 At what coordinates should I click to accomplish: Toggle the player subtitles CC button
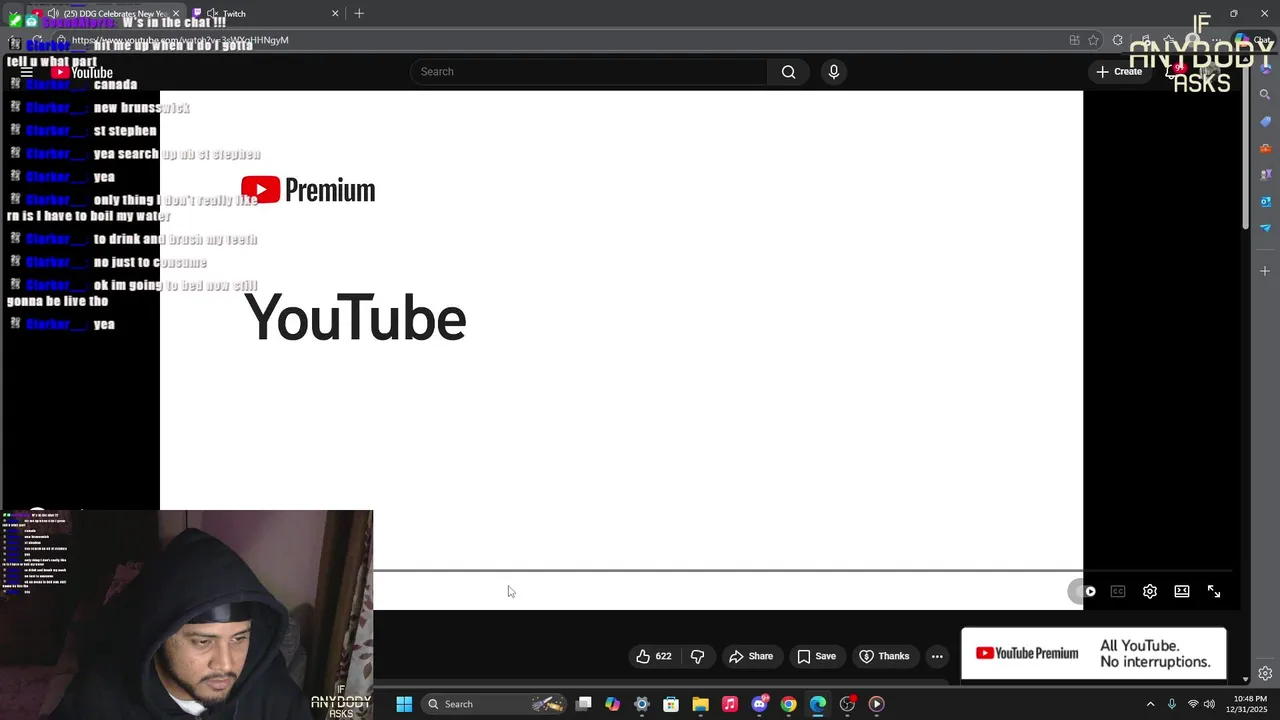click(x=1118, y=592)
